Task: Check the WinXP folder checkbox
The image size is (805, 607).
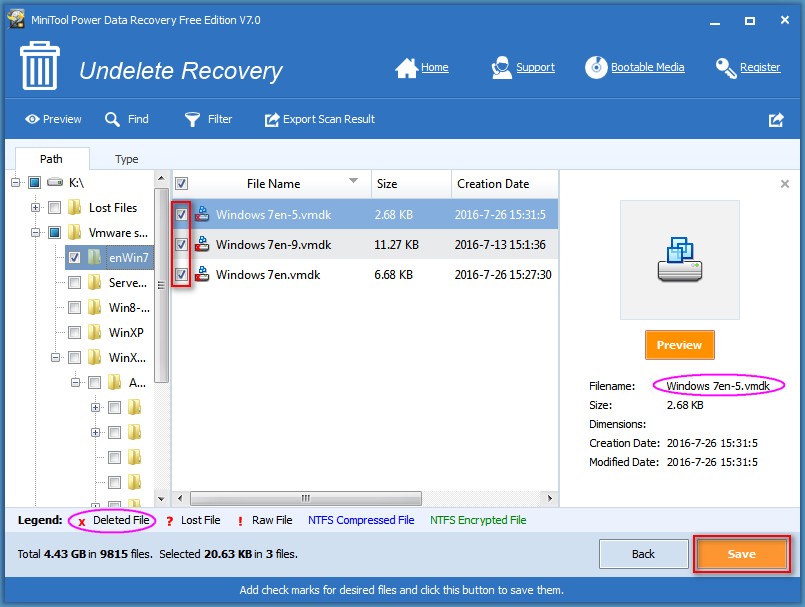Action: (x=74, y=332)
